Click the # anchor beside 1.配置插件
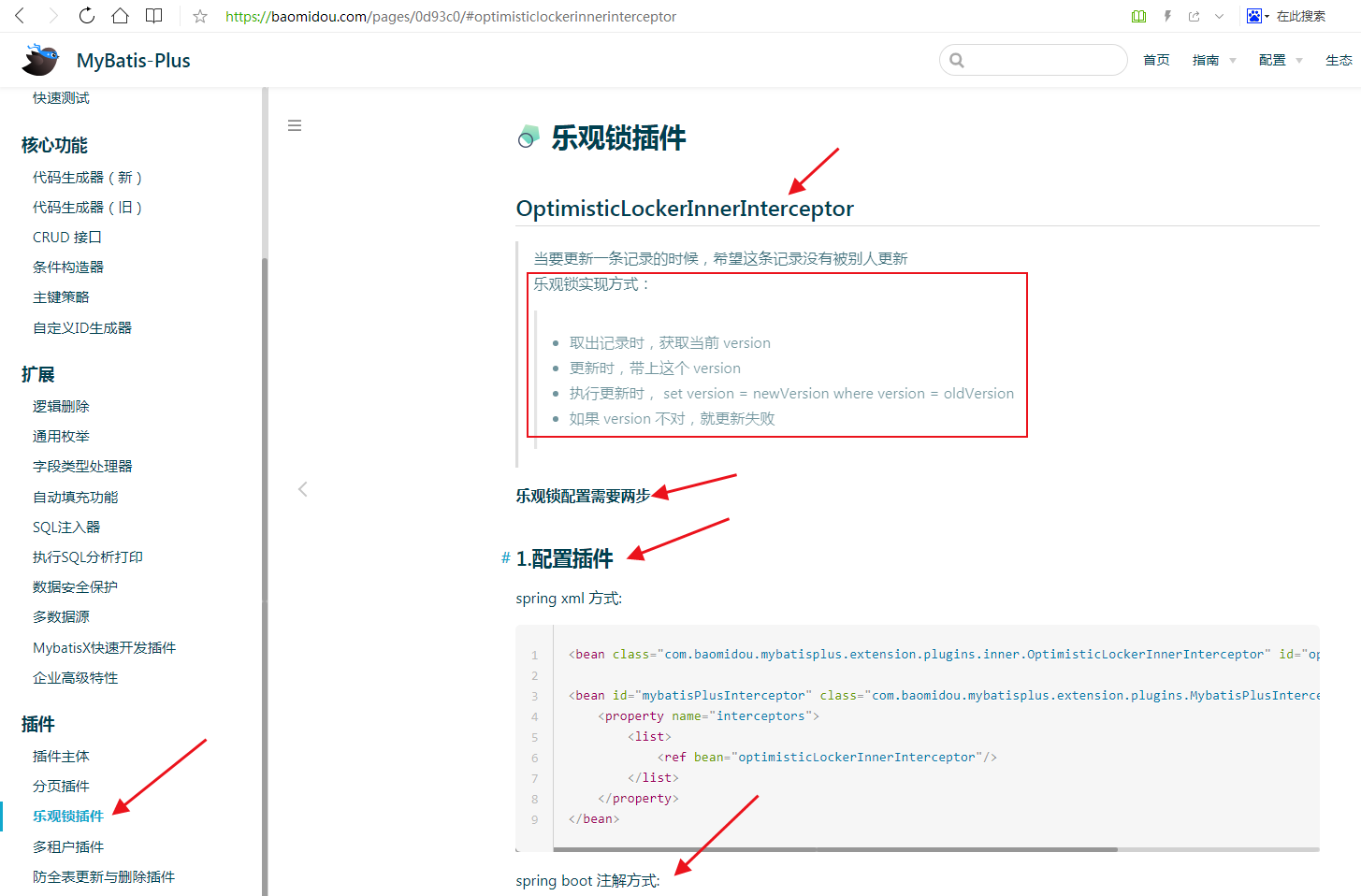The height and width of the screenshot is (896, 1361). (506, 558)
